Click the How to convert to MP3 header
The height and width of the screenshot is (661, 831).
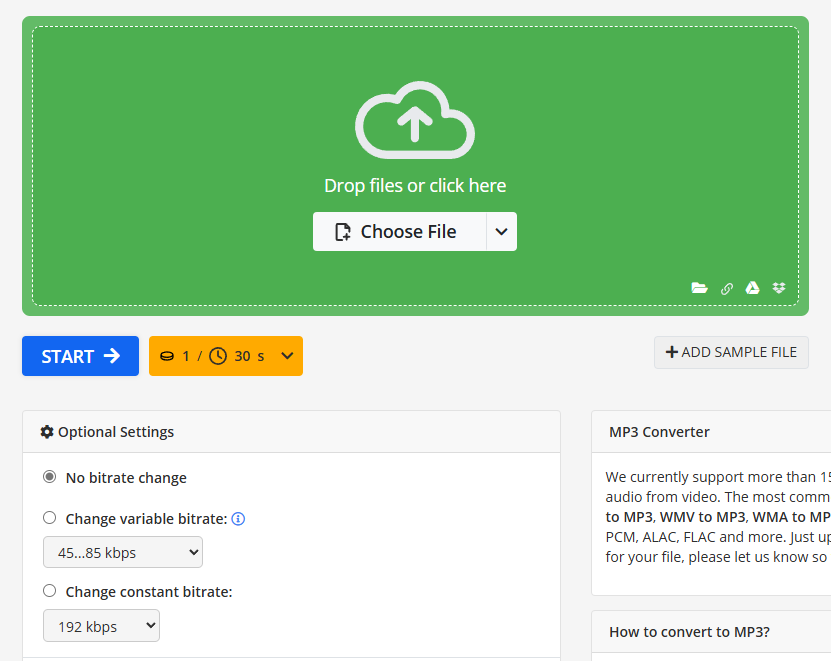pyautogui.click(x=689, y=632)
